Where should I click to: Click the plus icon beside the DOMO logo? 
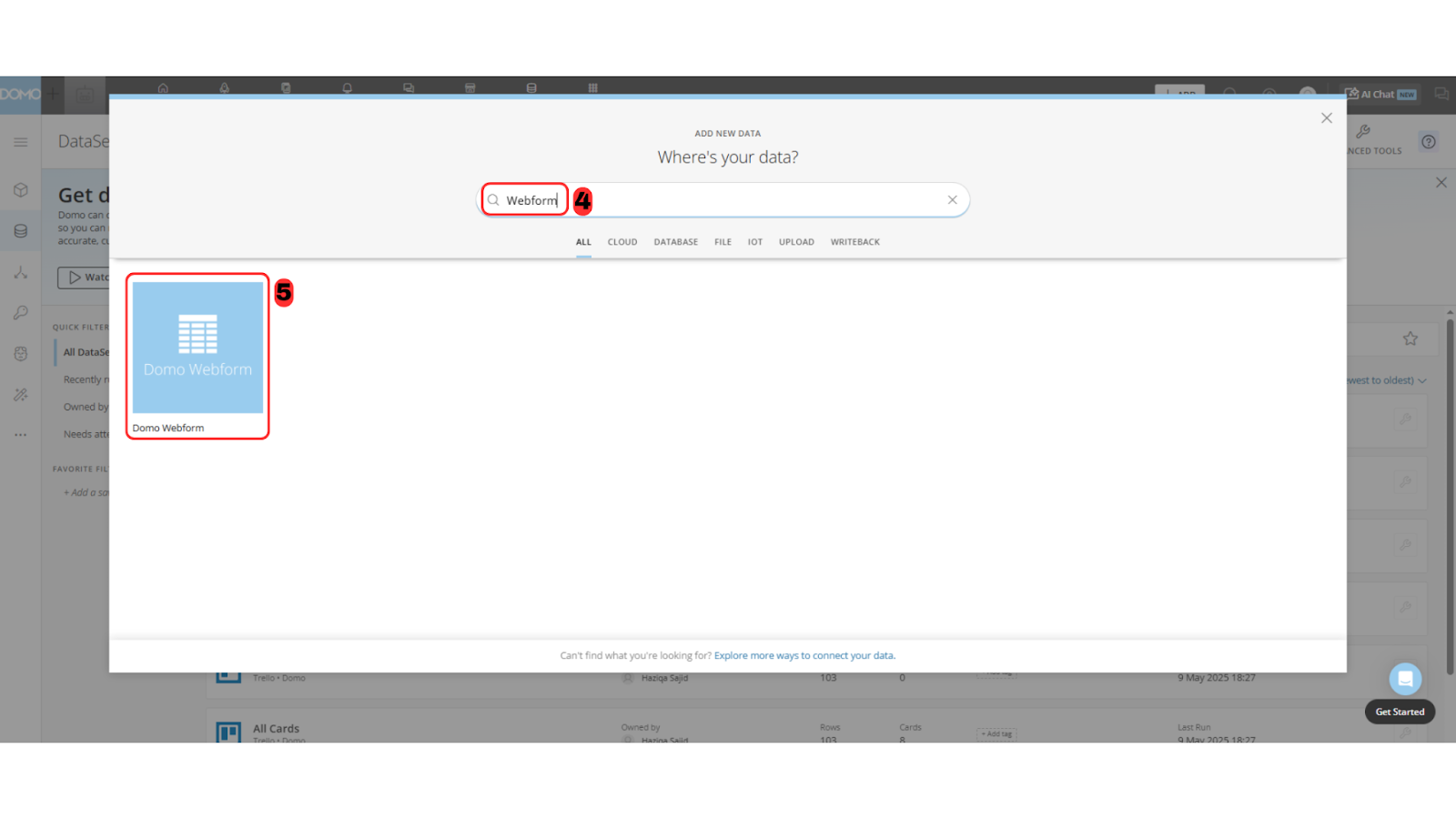coord(53,94)
